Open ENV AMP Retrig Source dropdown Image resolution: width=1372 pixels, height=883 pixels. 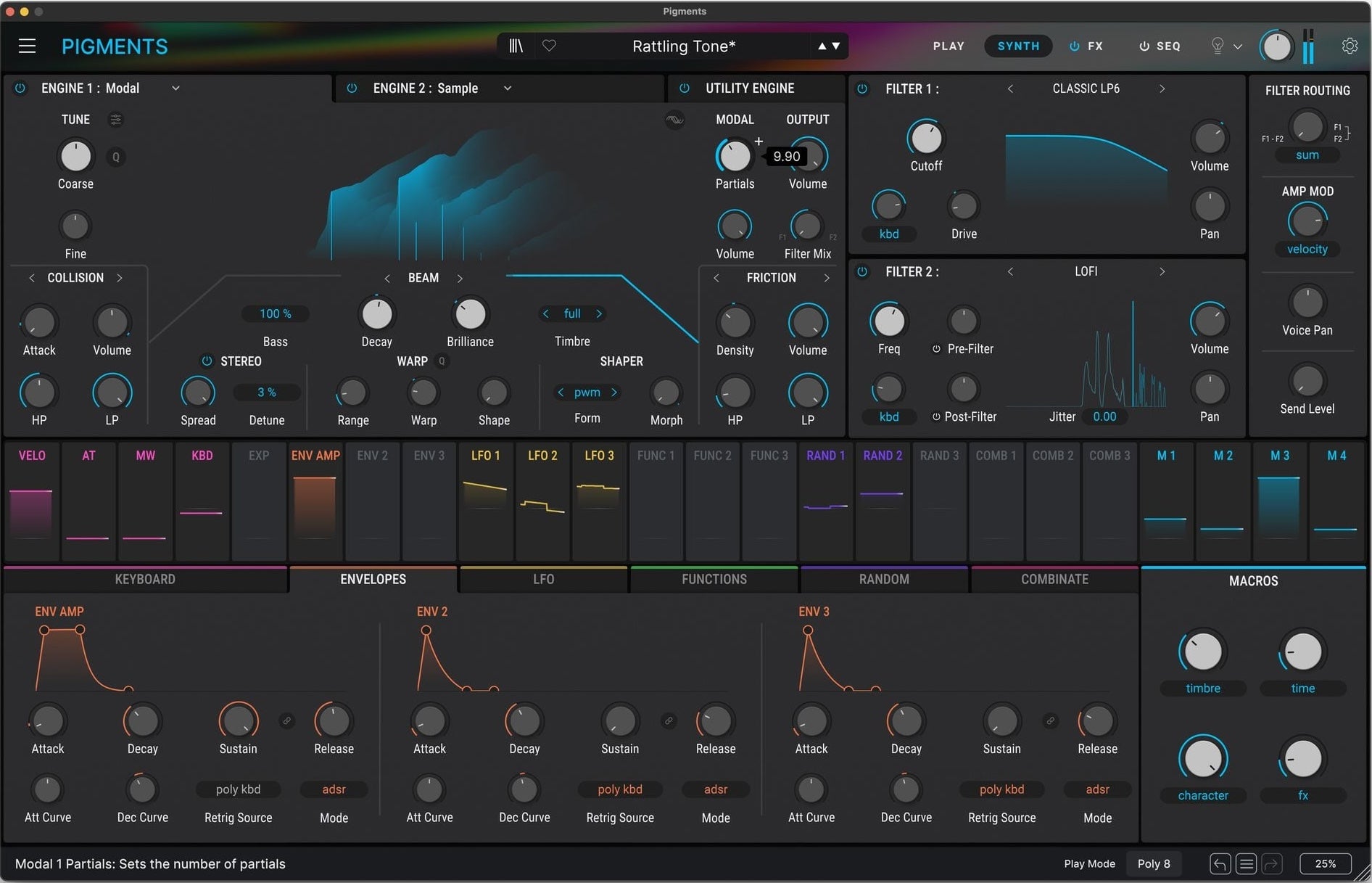[238, 789]
